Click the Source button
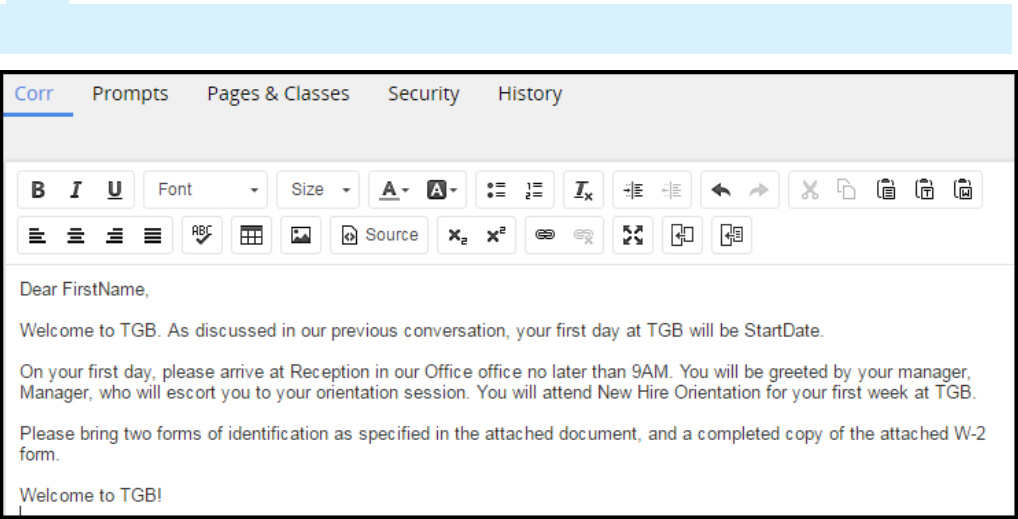1018x519 pixels. coord(380,235)
